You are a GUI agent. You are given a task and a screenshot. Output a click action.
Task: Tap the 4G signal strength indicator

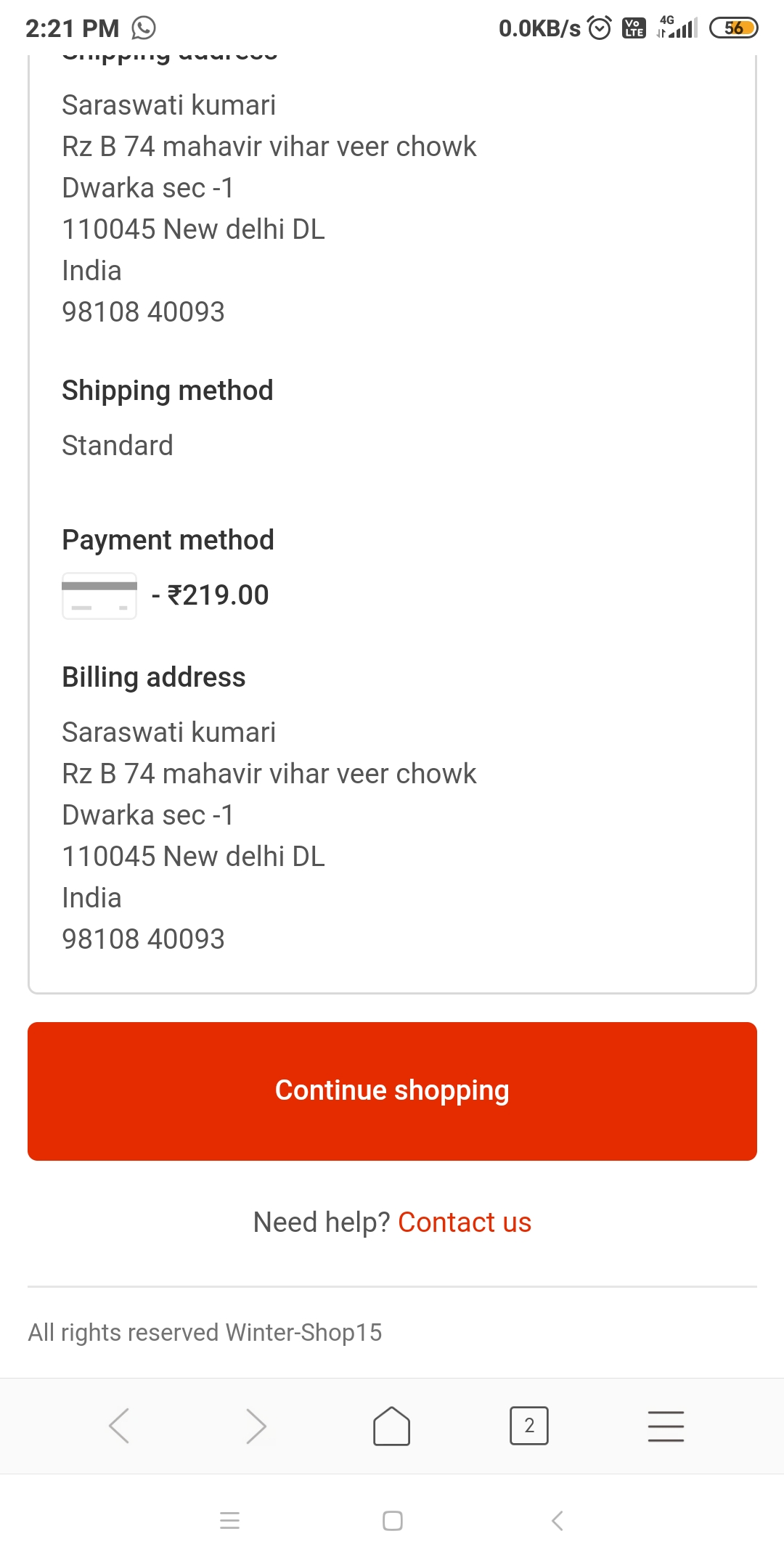[x=677, y=28]
